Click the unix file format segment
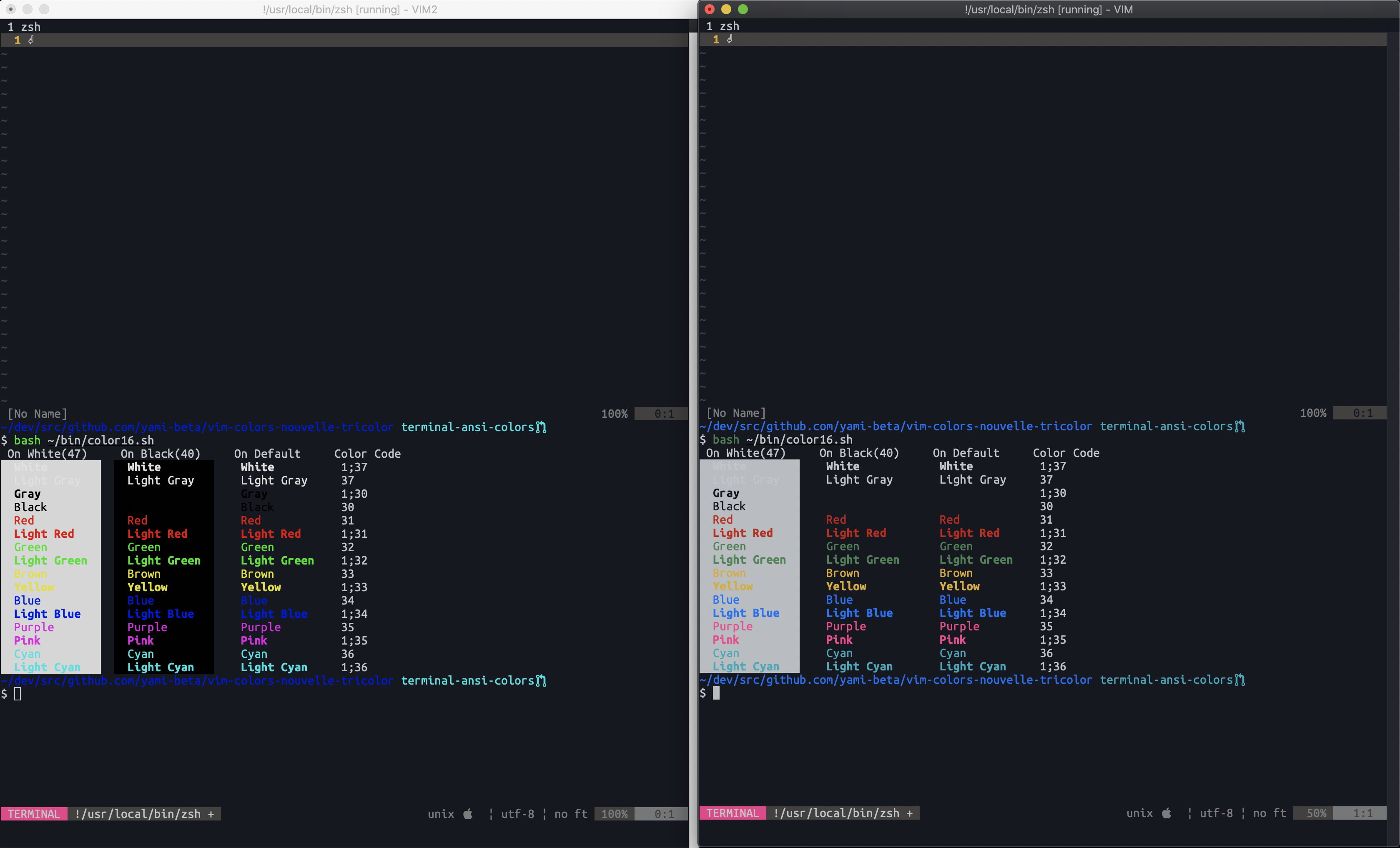The width and height of the screenshot is (1400, 848). click(x=441, y=814)
